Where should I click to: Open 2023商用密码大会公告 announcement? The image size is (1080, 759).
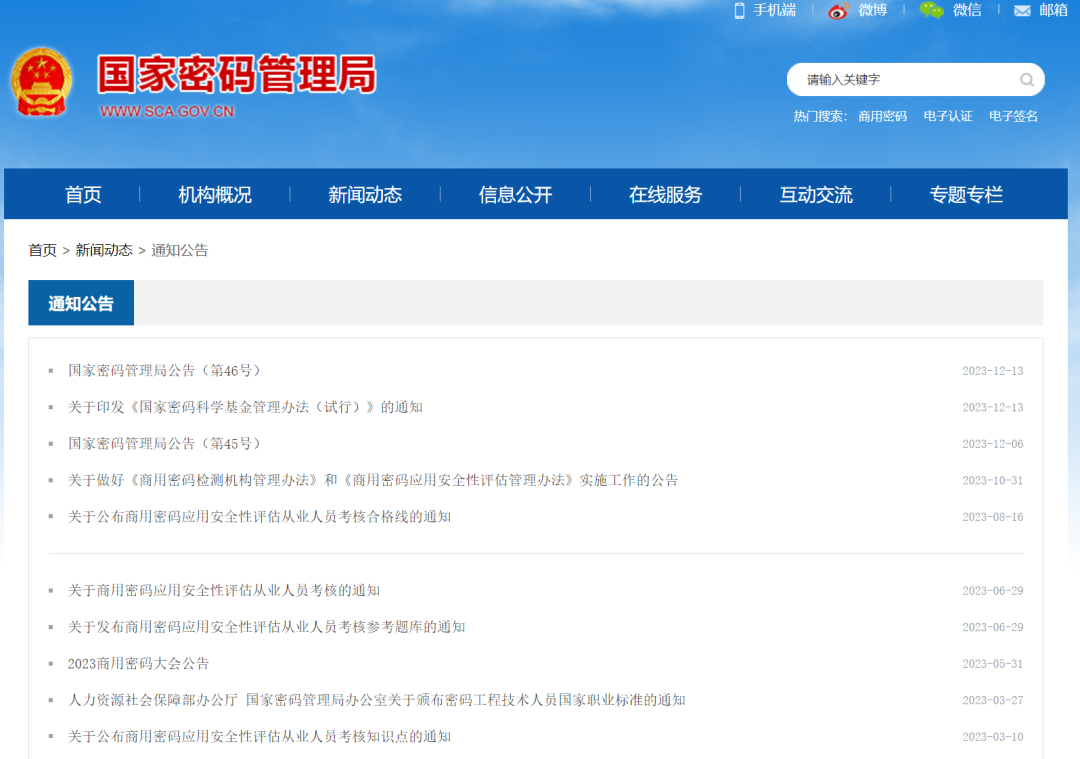(139, 664)
